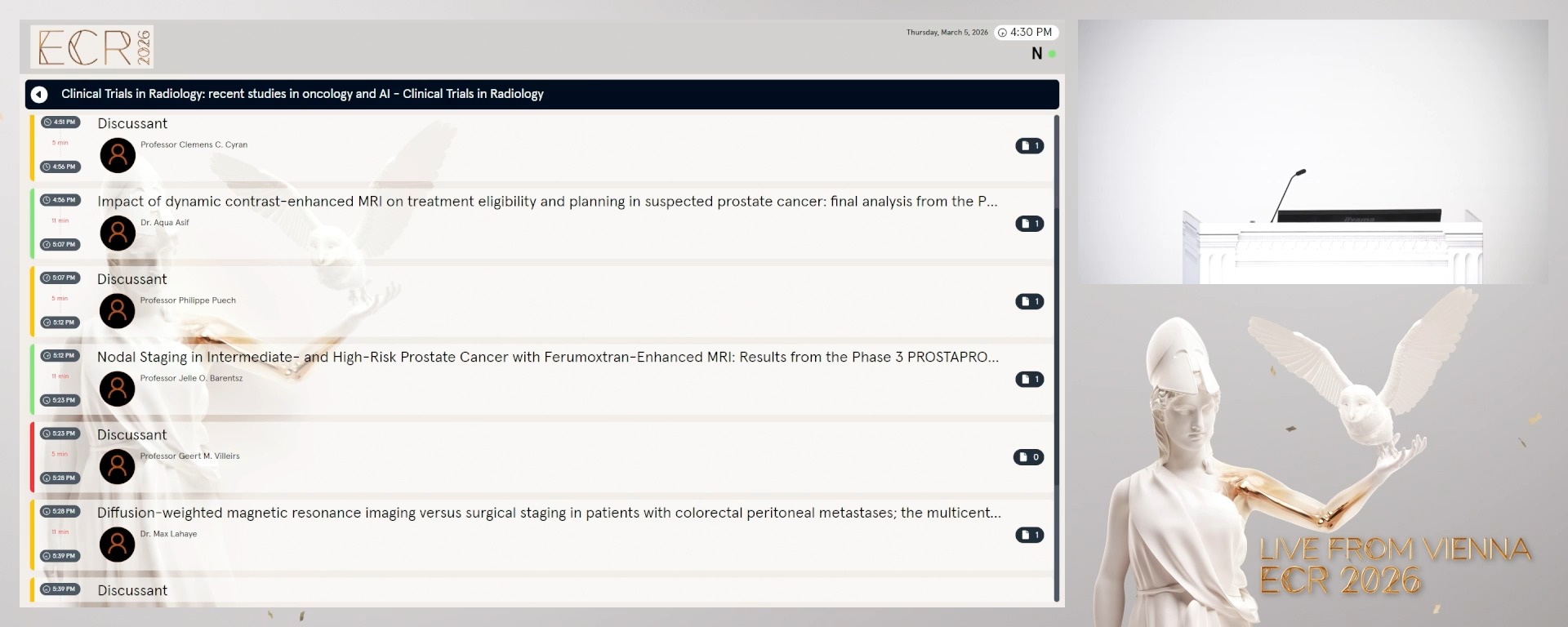Select speaker name Professor Philippe Puech
Image resolution: width=1568 pixels, height=627 pixels.
[x=188, y=300]
